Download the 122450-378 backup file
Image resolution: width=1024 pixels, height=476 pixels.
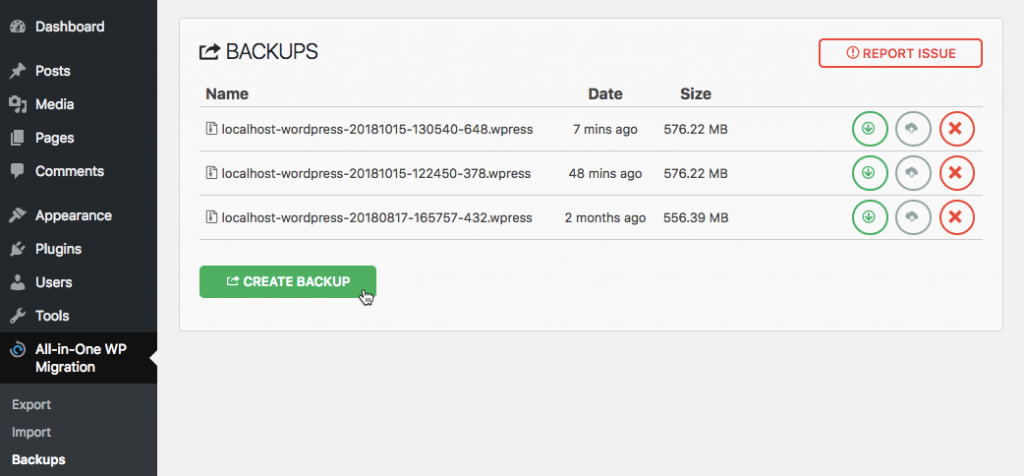tap(869, 173)
